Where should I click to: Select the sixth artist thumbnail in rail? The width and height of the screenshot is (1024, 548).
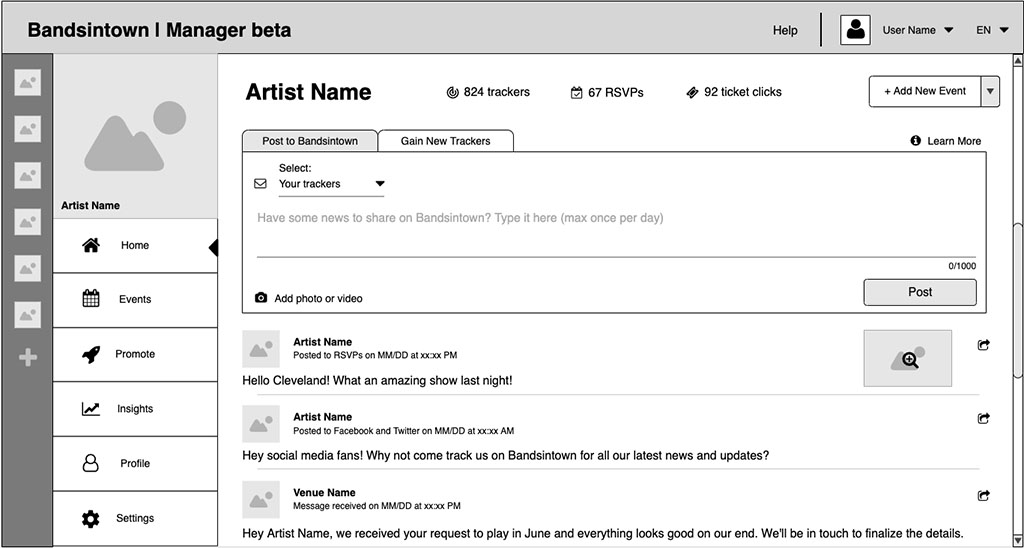pos(27,315)
